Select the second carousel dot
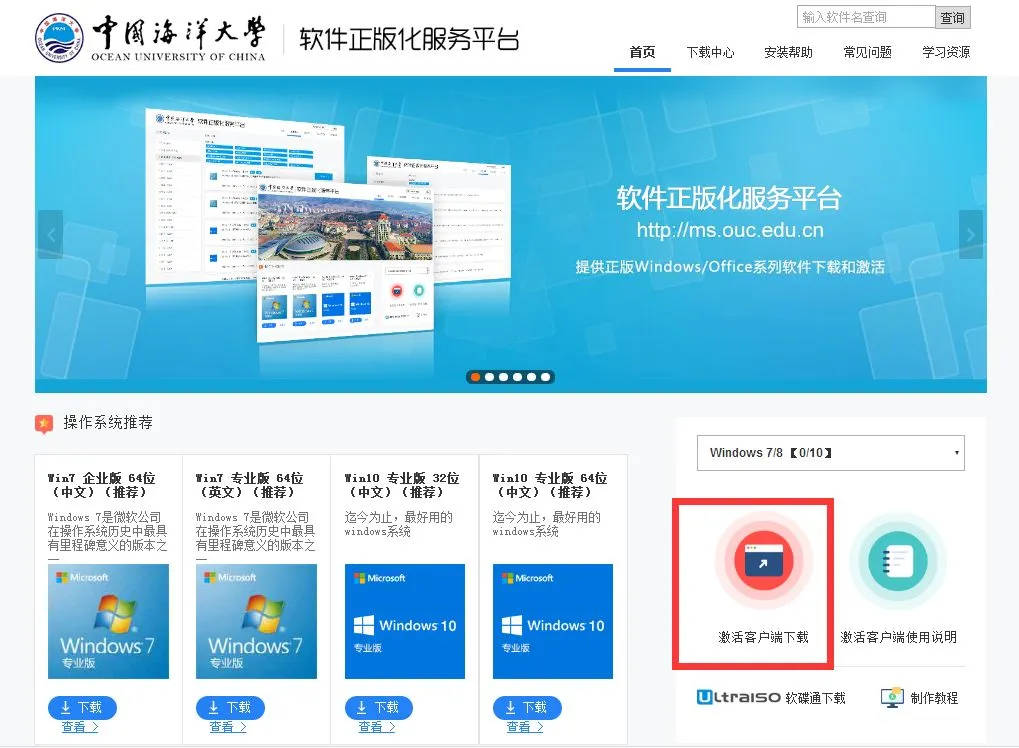 coord(489,377)
